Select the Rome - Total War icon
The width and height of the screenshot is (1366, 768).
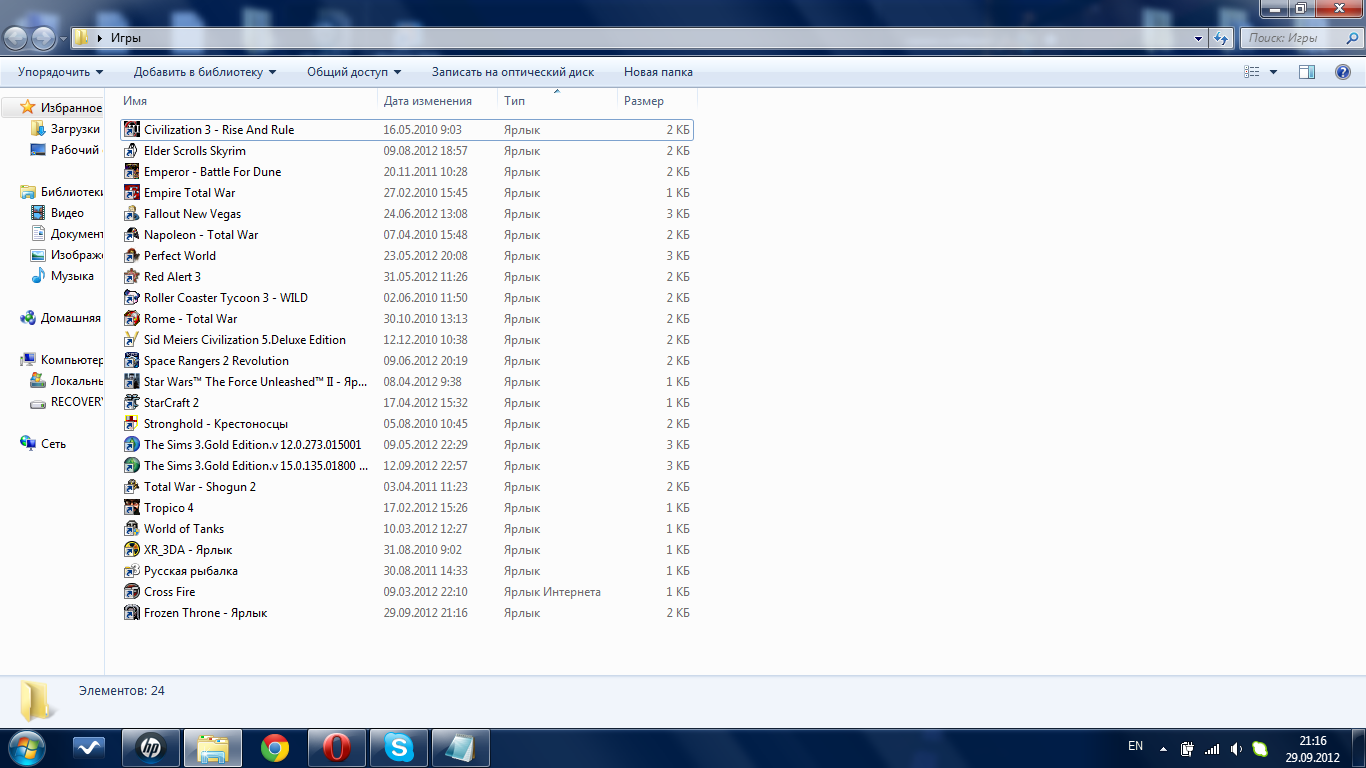pyautogui.click(x=131, y=319)
